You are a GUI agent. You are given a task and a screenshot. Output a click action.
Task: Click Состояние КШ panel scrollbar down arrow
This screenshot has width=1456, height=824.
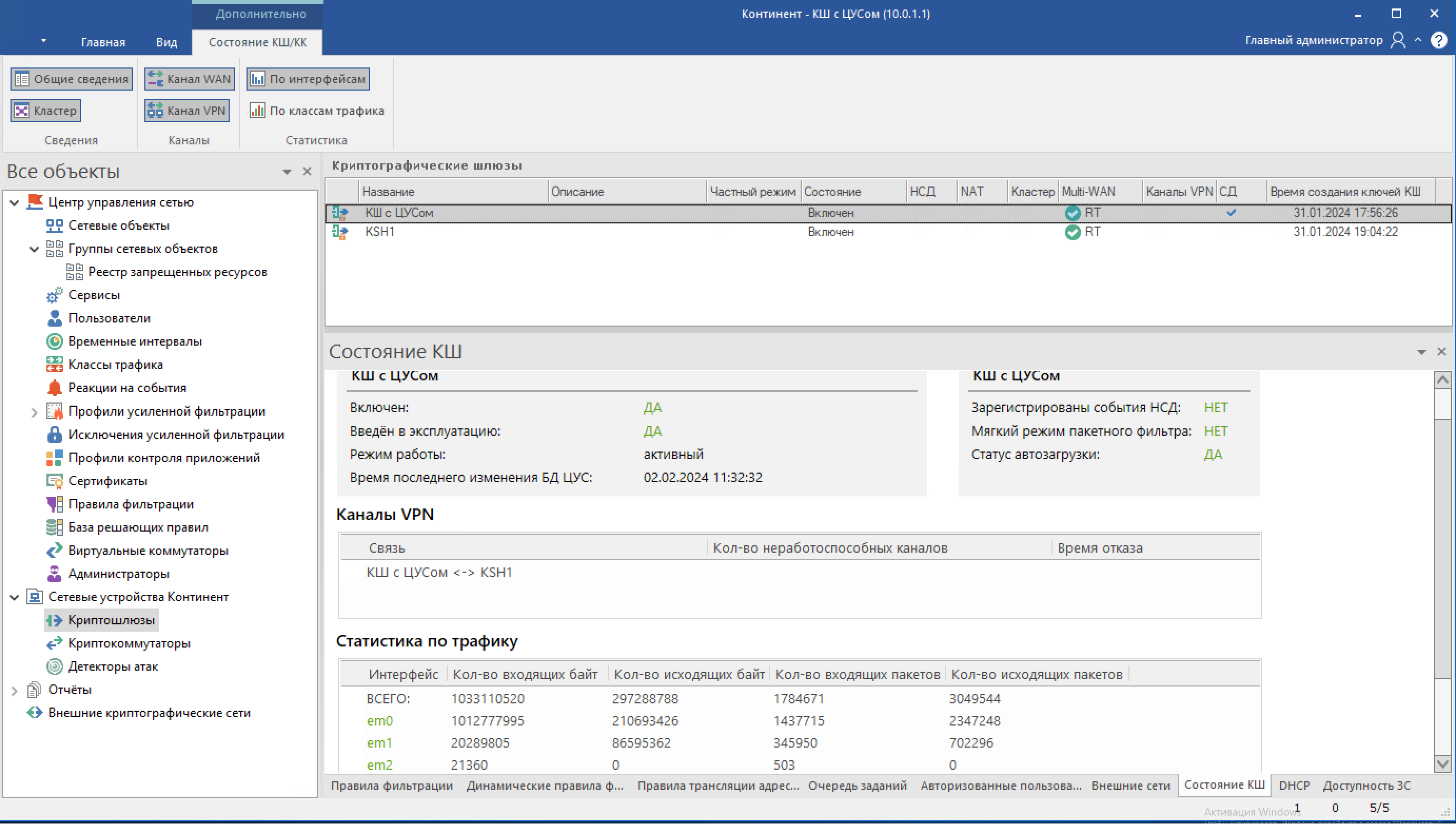(x=1442, y=764)
